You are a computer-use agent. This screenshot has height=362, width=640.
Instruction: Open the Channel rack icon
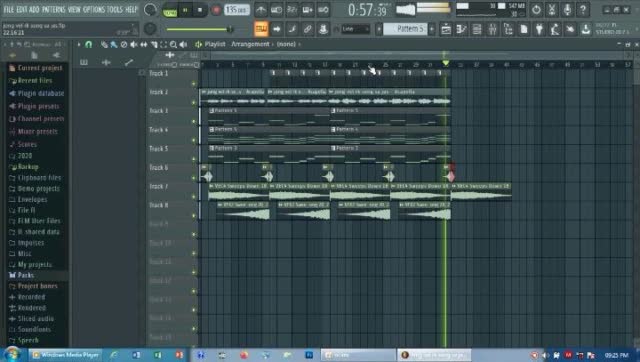(477, 29)
